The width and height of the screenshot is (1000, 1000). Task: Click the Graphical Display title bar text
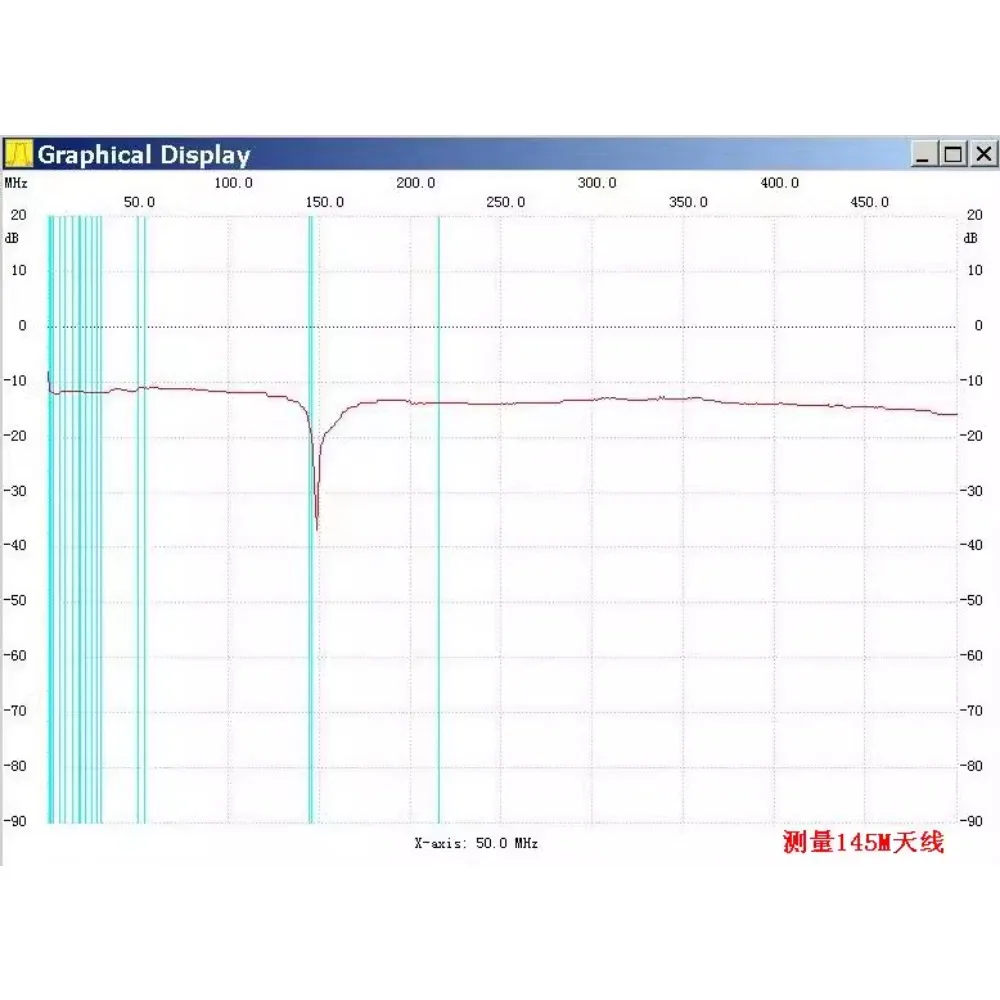(x=143, y=155)
